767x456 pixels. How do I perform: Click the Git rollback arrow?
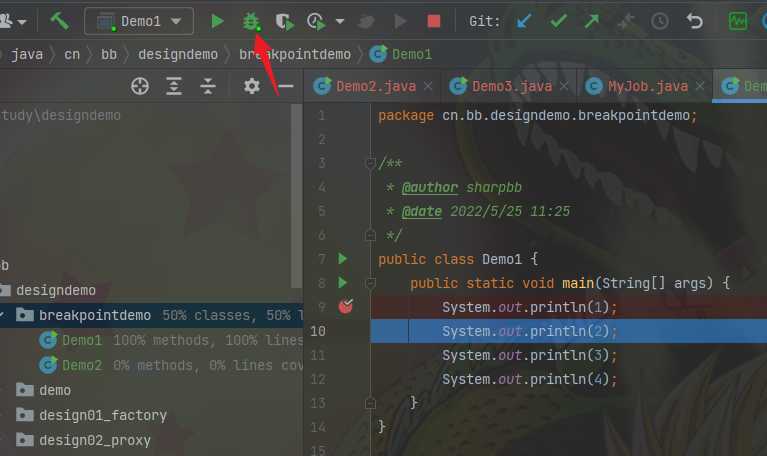pos(695,21)
